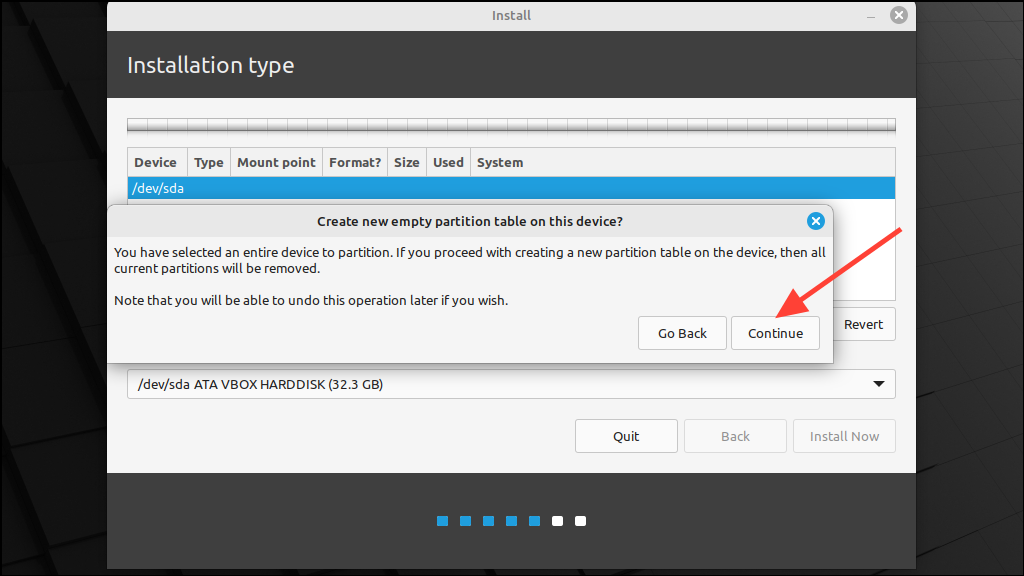Click the Mount point column header

point(276,162)
